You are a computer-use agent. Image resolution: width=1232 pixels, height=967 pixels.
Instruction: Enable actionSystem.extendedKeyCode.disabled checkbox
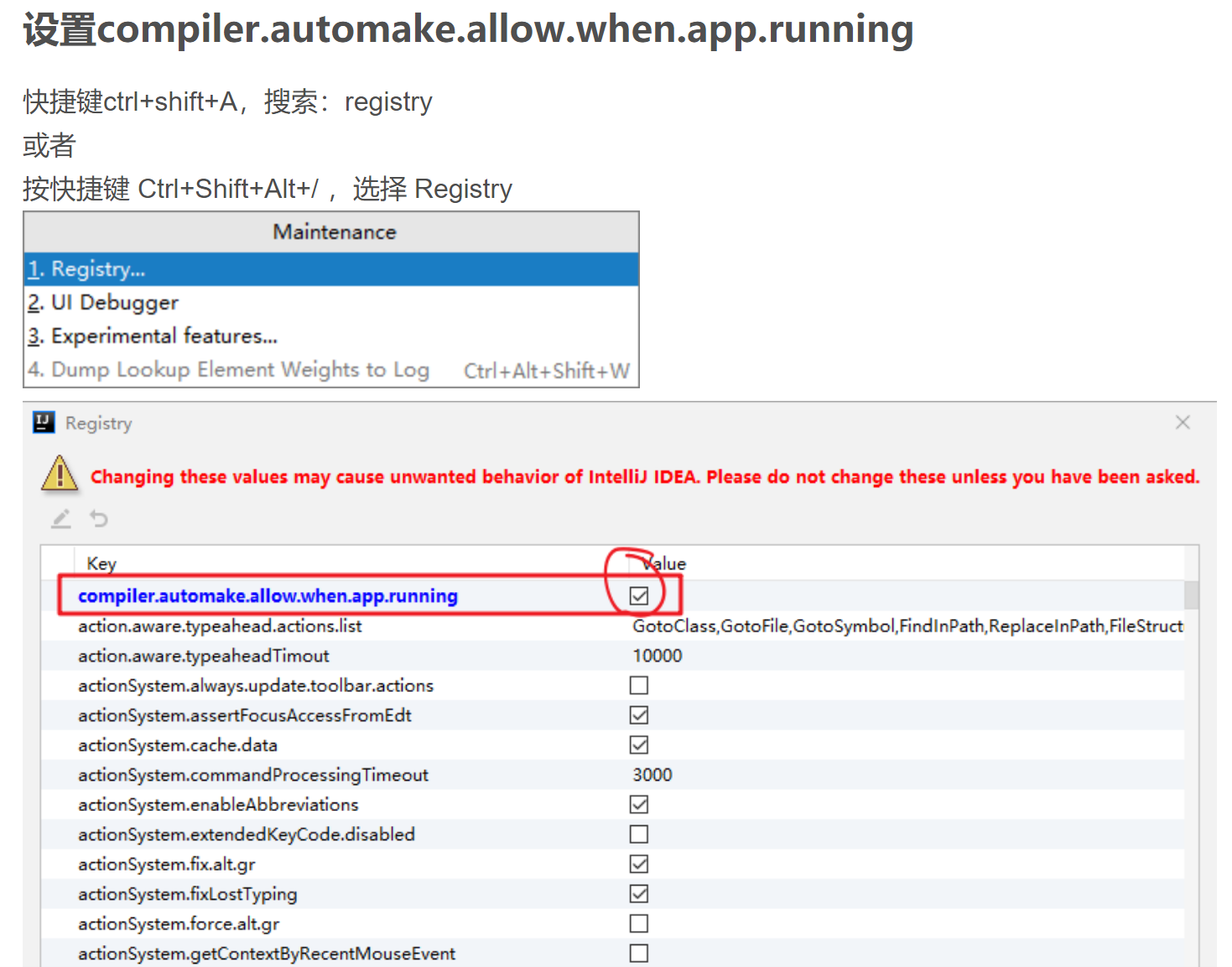(x=639, y=834)
